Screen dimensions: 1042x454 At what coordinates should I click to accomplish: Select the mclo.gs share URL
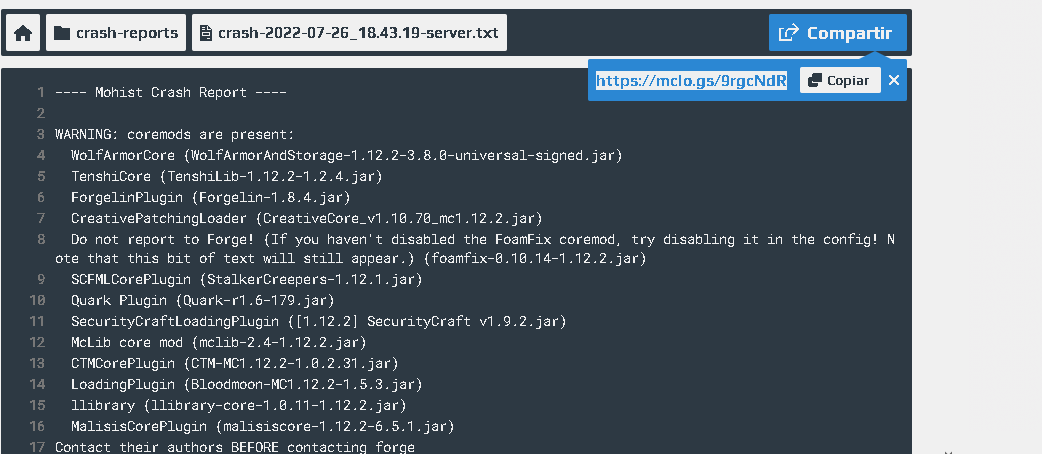pos(691,80)
